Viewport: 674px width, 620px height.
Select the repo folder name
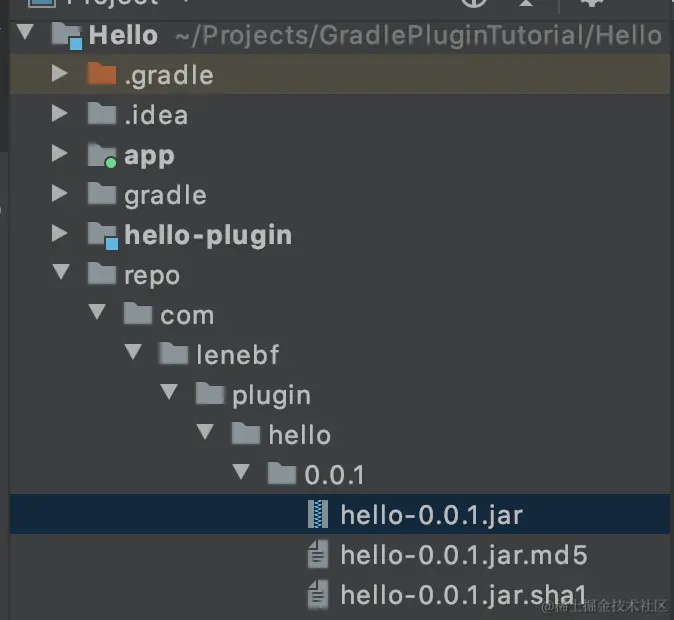[x=152, y=277]
